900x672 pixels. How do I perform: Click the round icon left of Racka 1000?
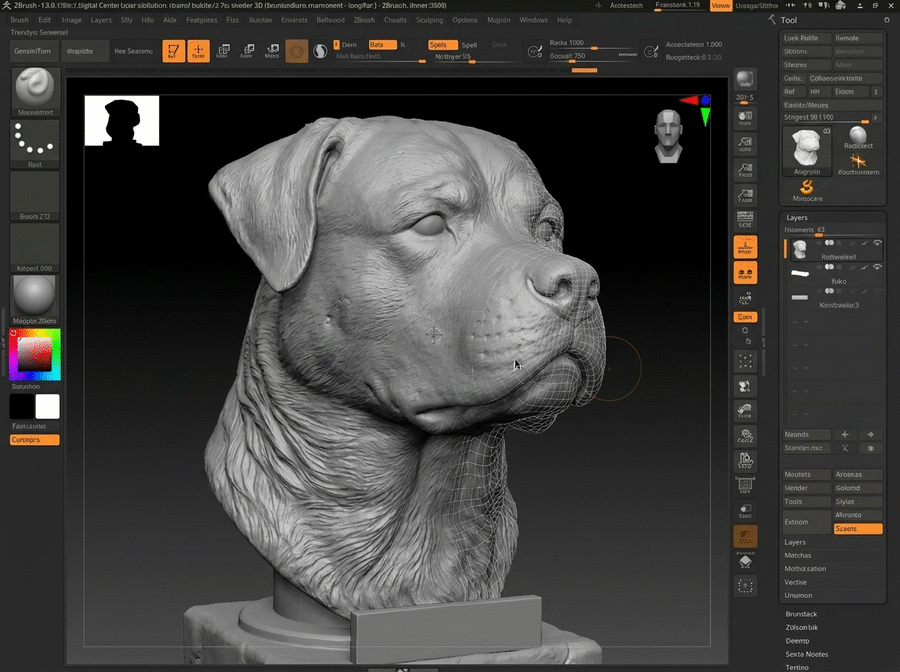point(535,52)
